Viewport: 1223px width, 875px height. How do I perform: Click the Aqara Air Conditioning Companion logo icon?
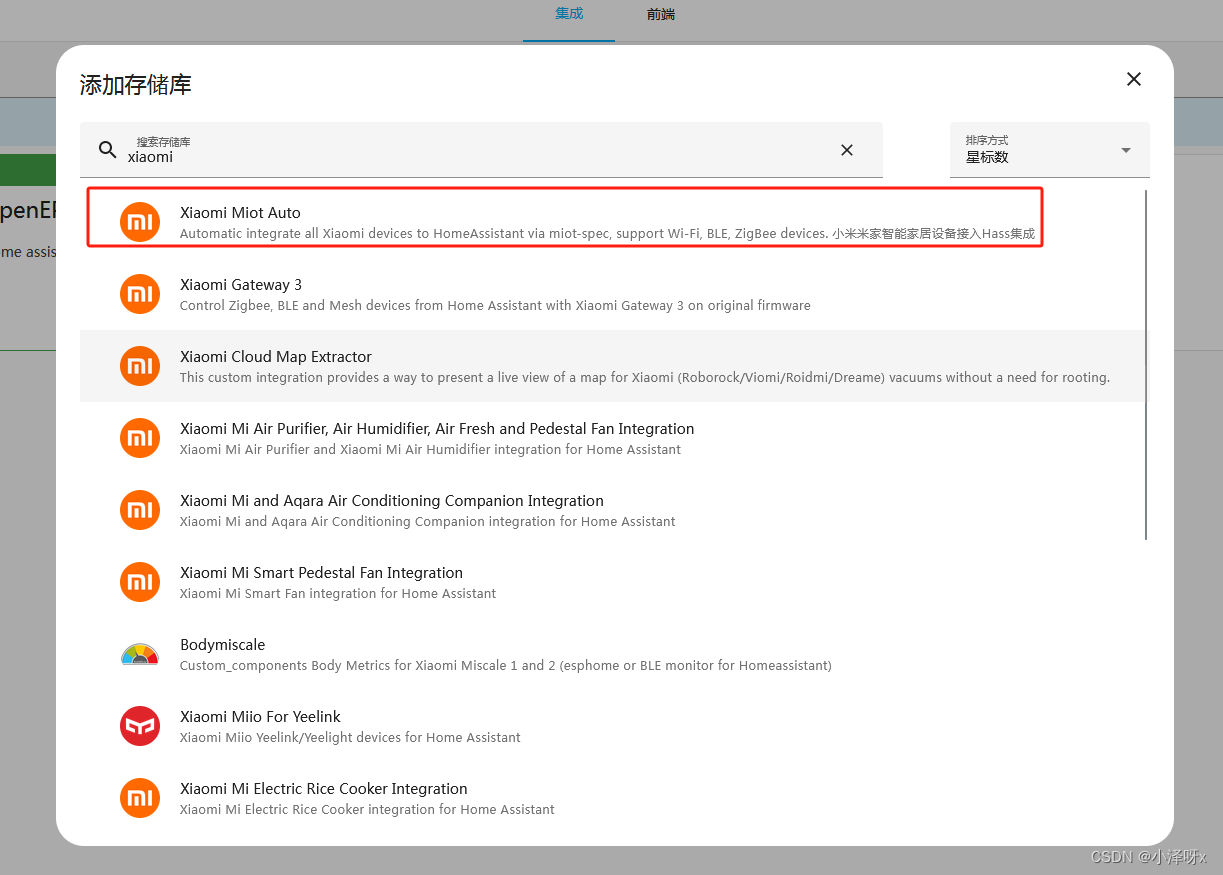point(140,510)
